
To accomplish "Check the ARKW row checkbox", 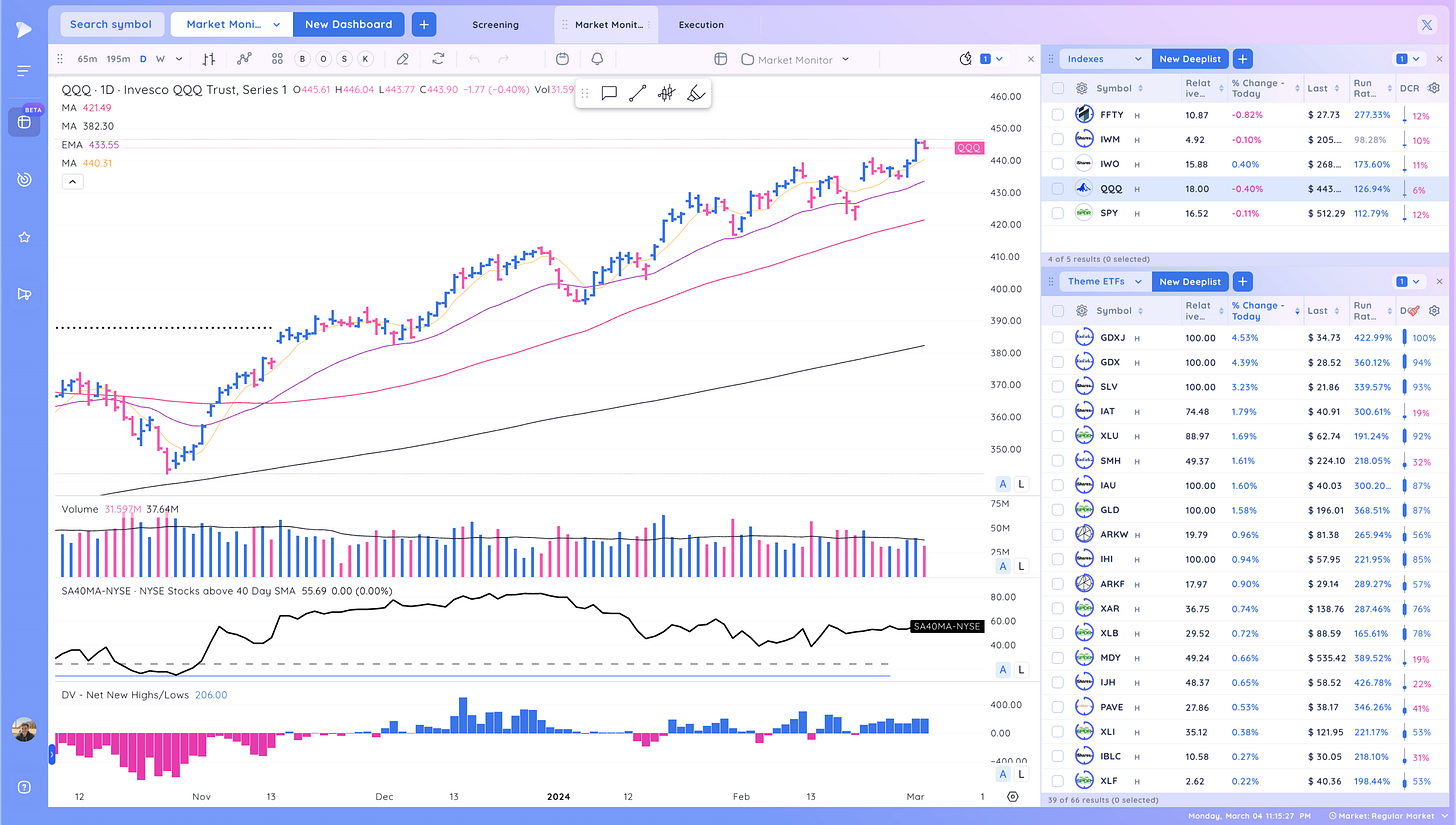I will 1058,534.
